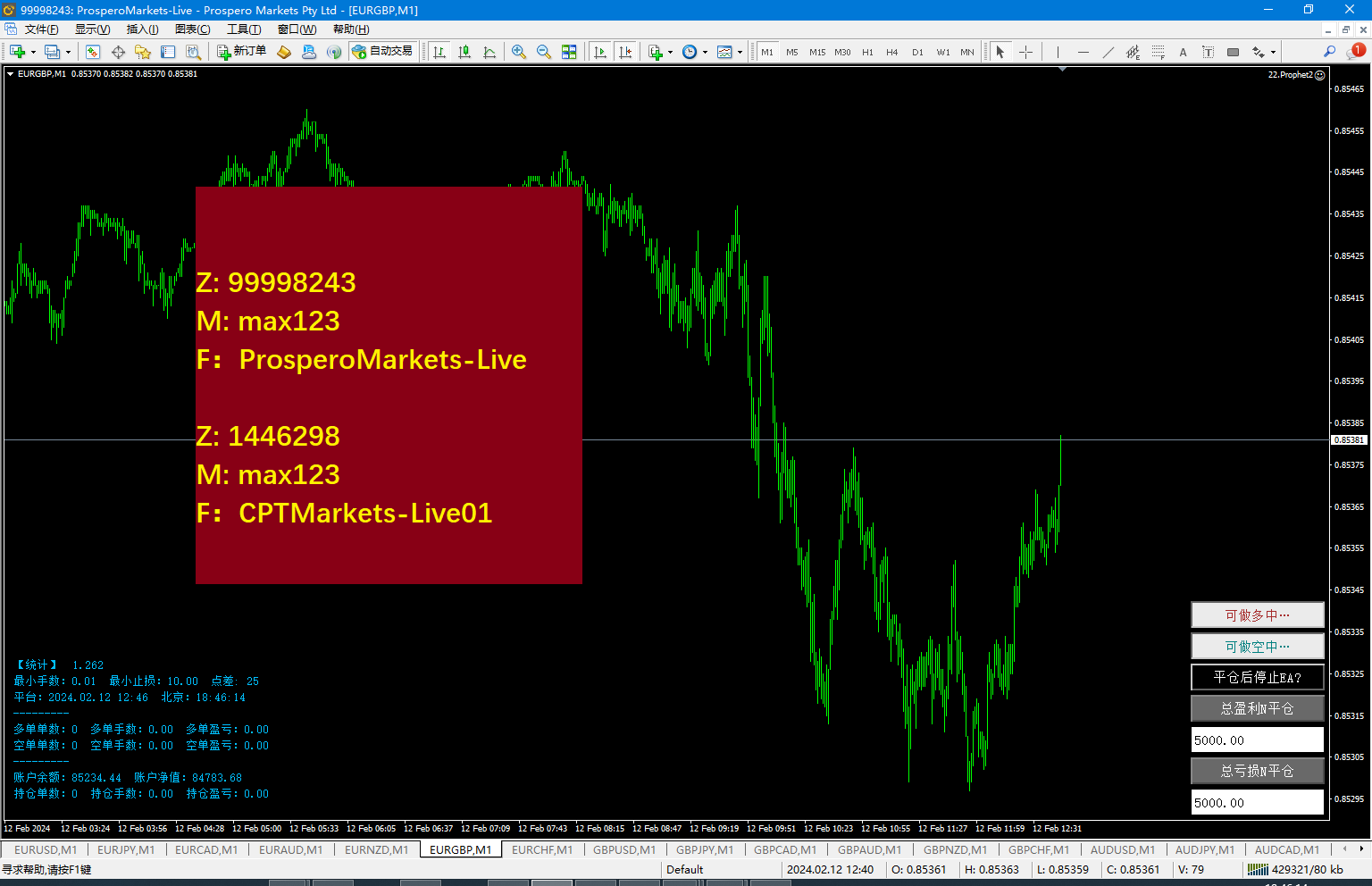Click the 总亏损N平仓 button
Screen dimensions: 1372x886
1258,771
